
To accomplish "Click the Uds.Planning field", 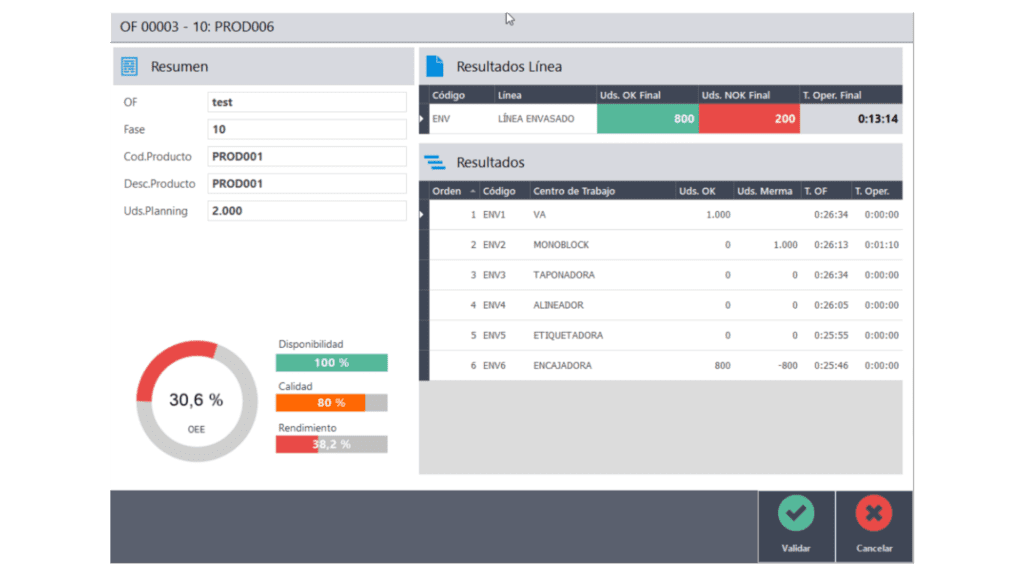I will [x=307, y=211].
